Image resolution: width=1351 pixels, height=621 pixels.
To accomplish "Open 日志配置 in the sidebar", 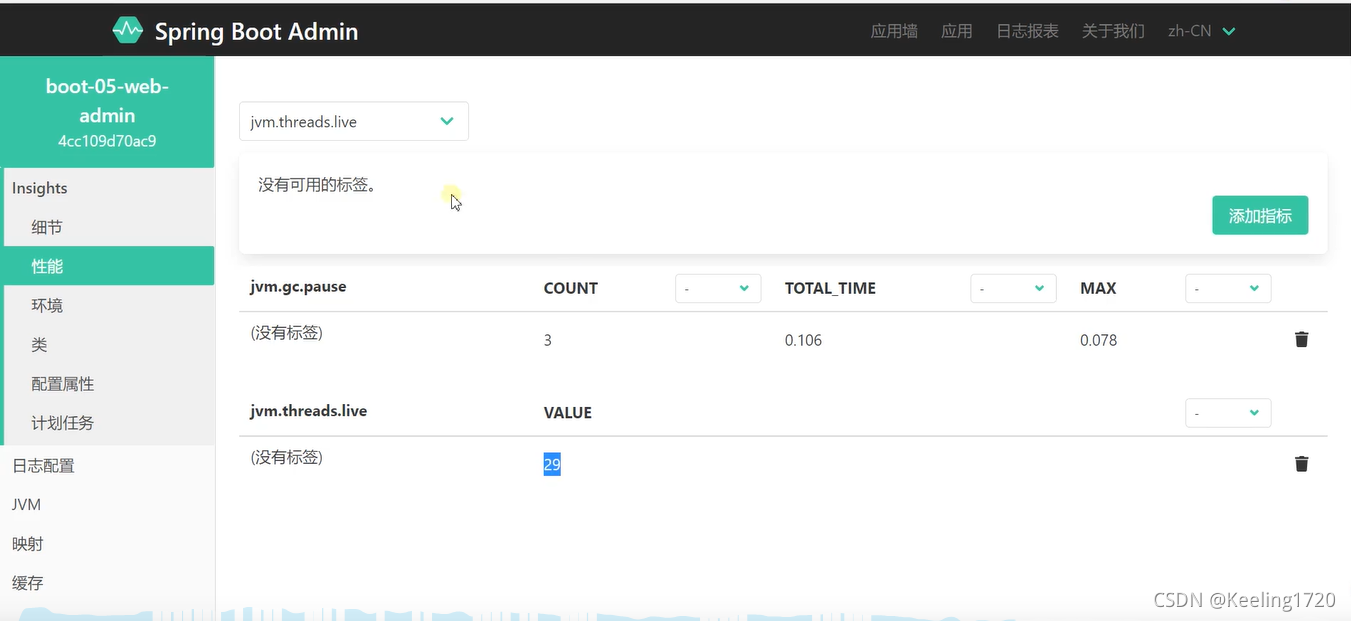I will [107, 465].
